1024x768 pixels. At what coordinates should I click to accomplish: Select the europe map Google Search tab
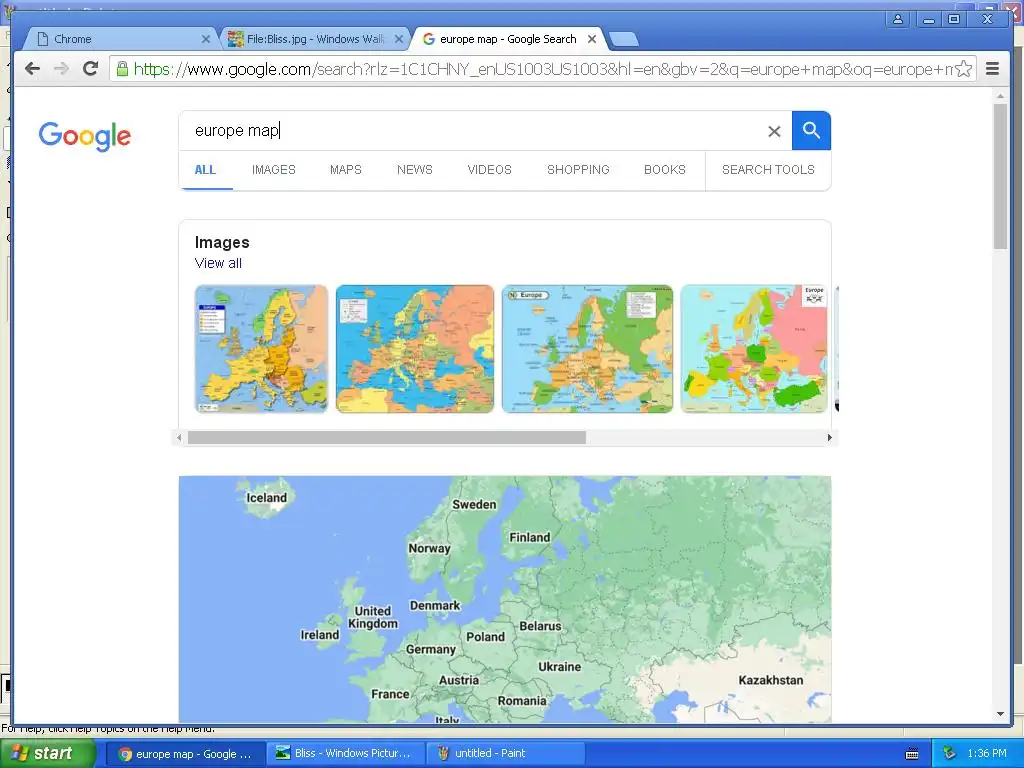pos(508,39)
